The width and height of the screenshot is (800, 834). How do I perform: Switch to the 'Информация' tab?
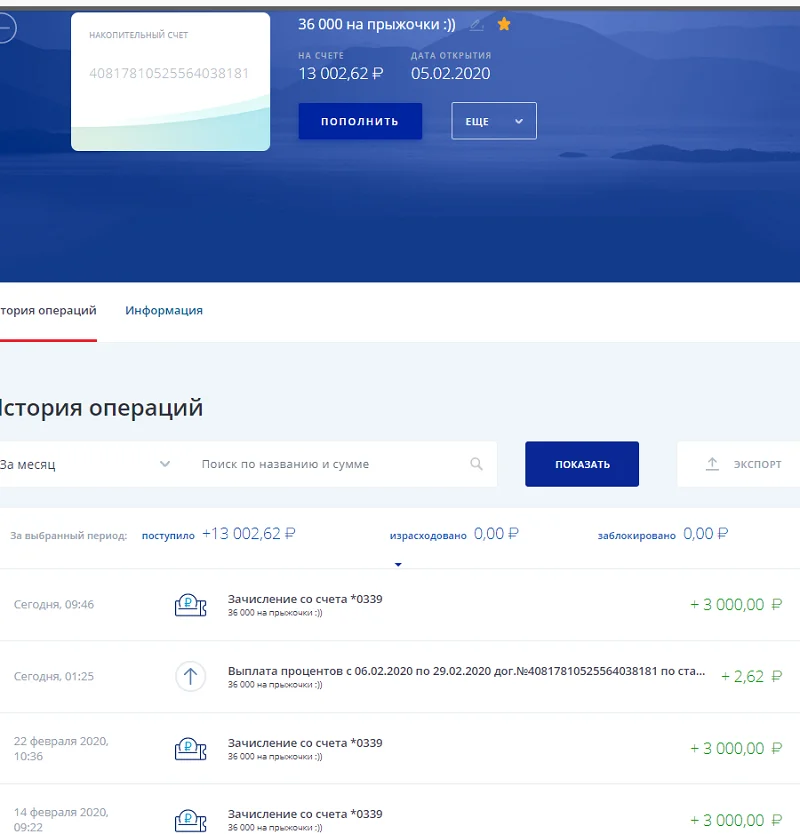point(163,310)
